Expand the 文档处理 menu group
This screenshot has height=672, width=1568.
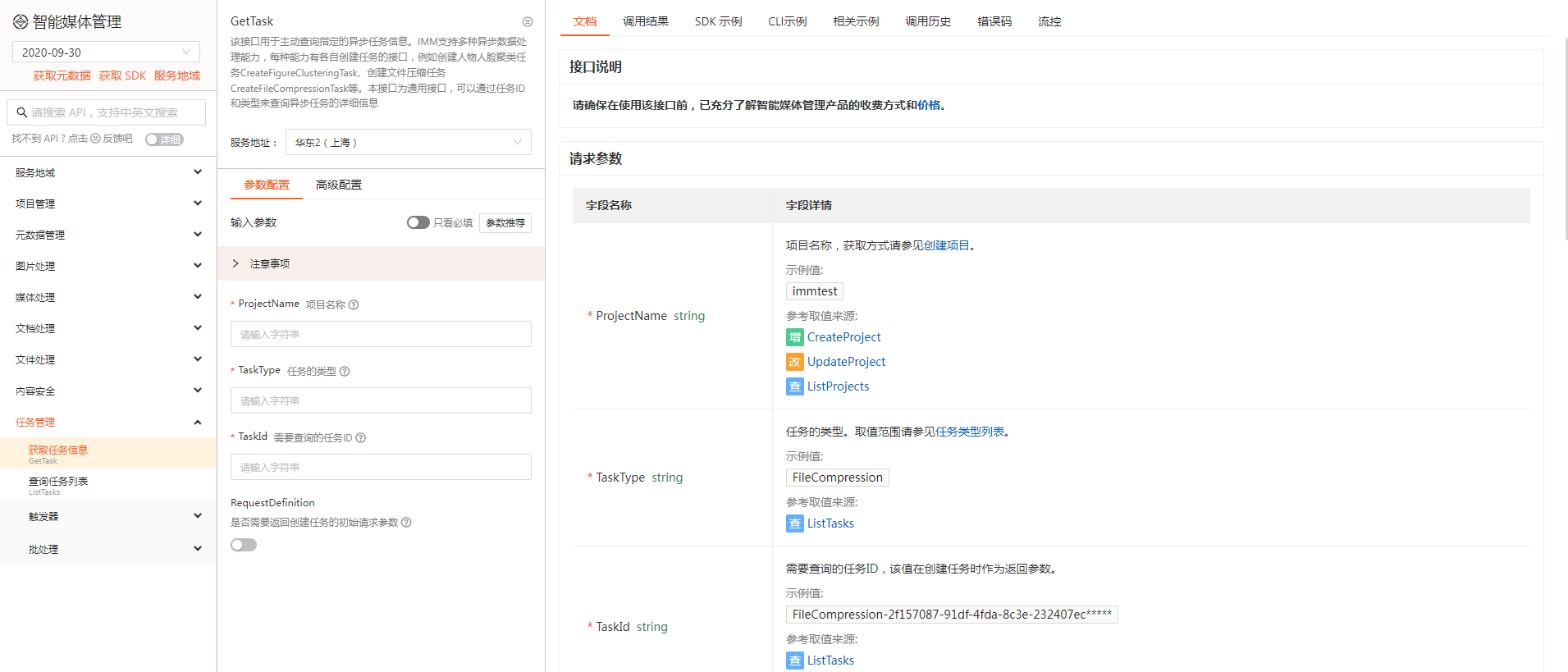[108, 328]
